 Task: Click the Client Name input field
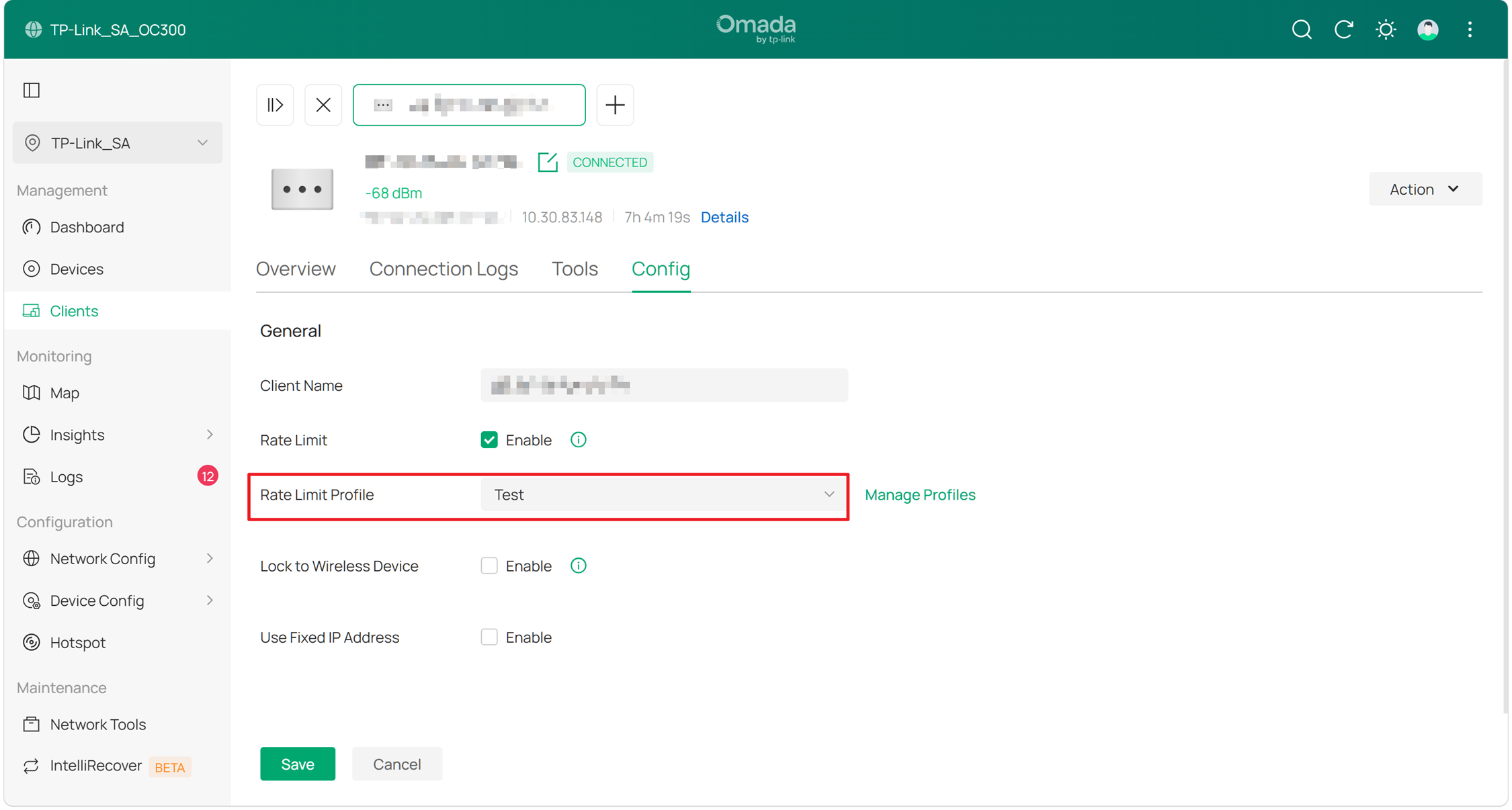tap(664, 385)
